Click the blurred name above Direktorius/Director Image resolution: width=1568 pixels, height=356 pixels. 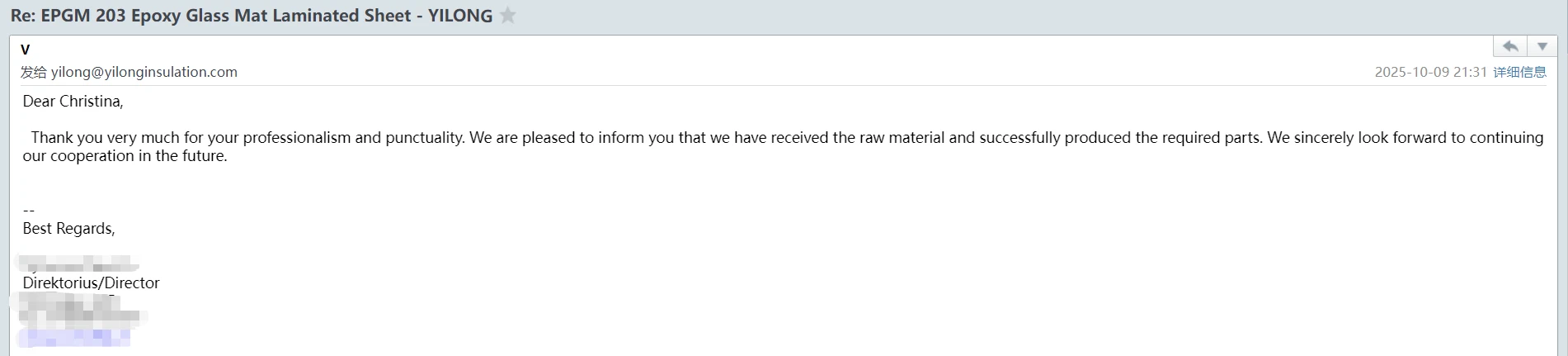(77, 264)
